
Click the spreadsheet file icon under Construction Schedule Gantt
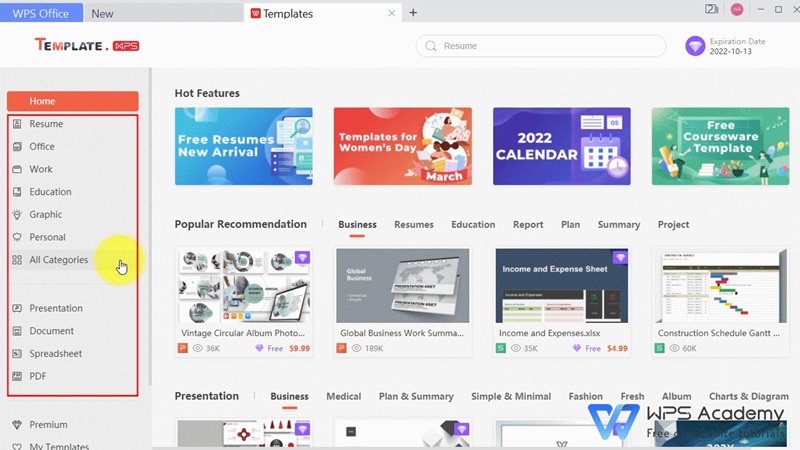(660, 348)
